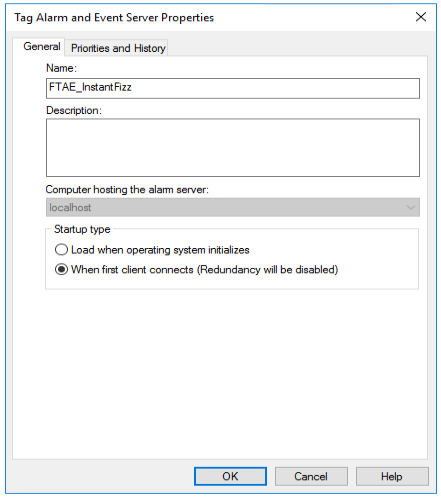Click the Name field containing FTAE_InstantFizz
This screenshot has height=497, width=441.
pos(233,88)
